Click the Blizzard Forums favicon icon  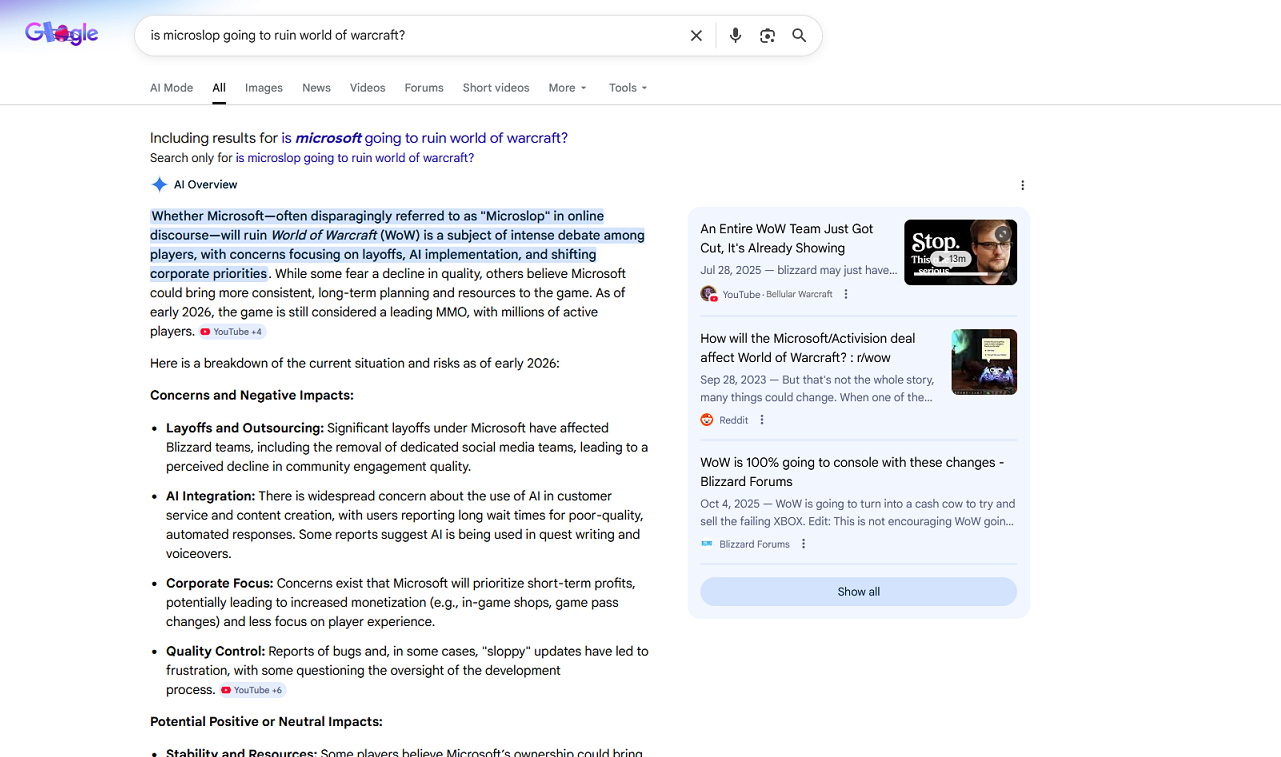point(707,544)
